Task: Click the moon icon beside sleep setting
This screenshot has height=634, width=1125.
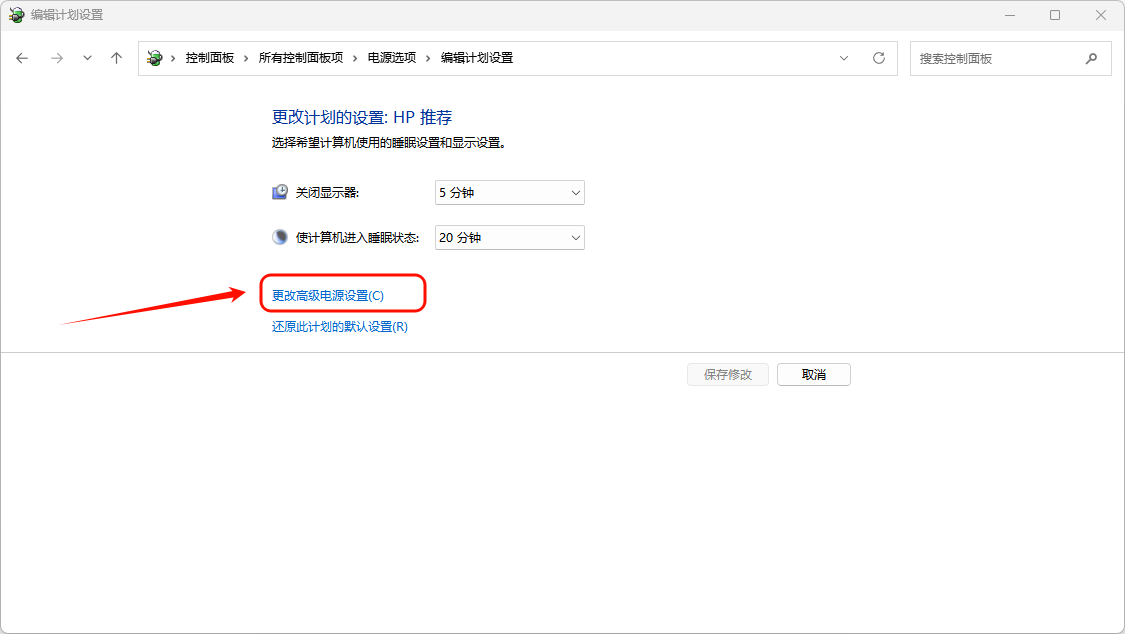Action: point(280,237)
